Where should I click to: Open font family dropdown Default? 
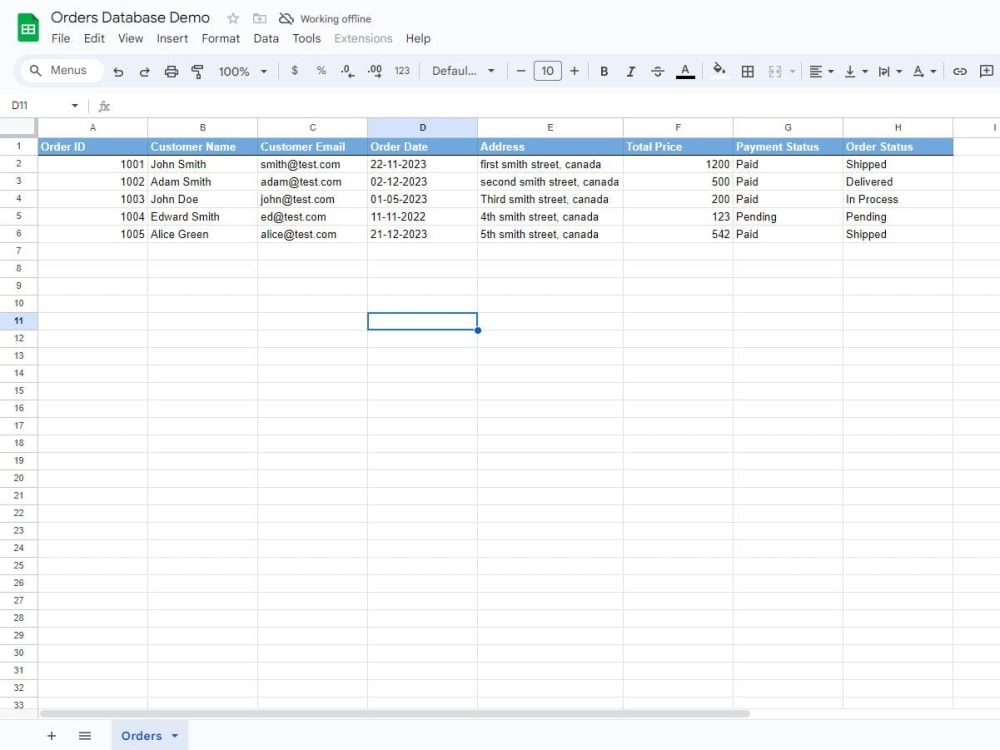(x=463, y=71)
